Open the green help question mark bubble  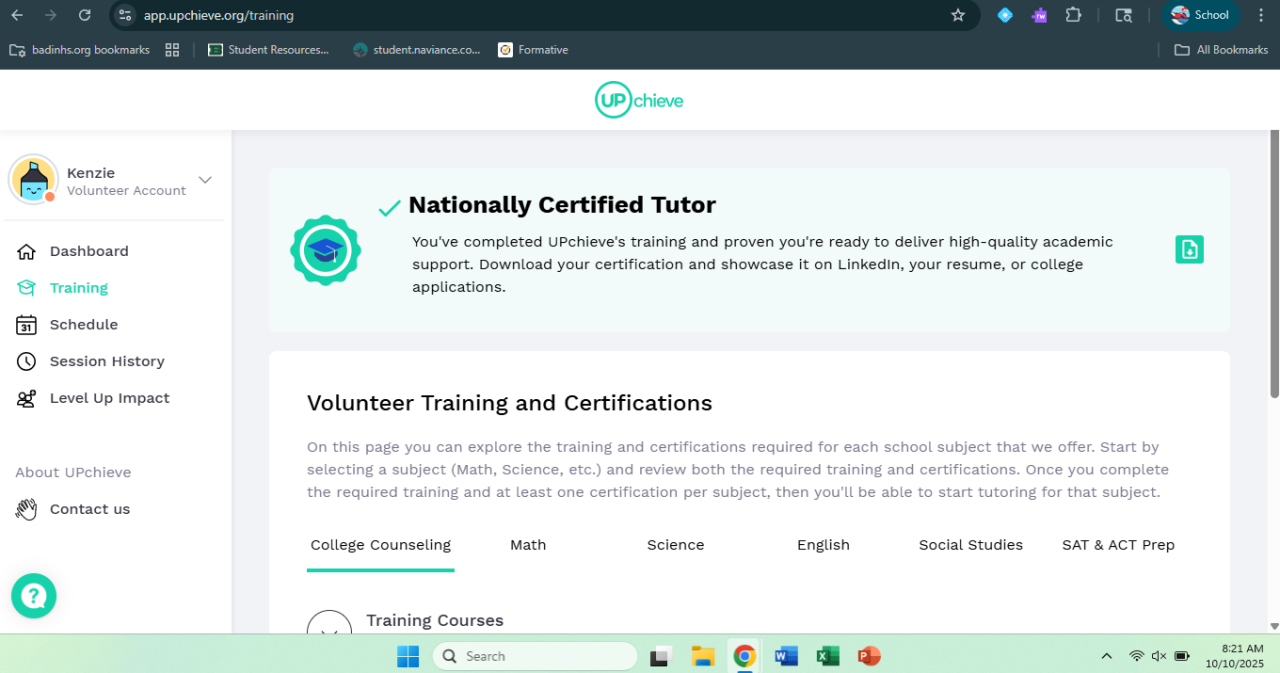34,596
